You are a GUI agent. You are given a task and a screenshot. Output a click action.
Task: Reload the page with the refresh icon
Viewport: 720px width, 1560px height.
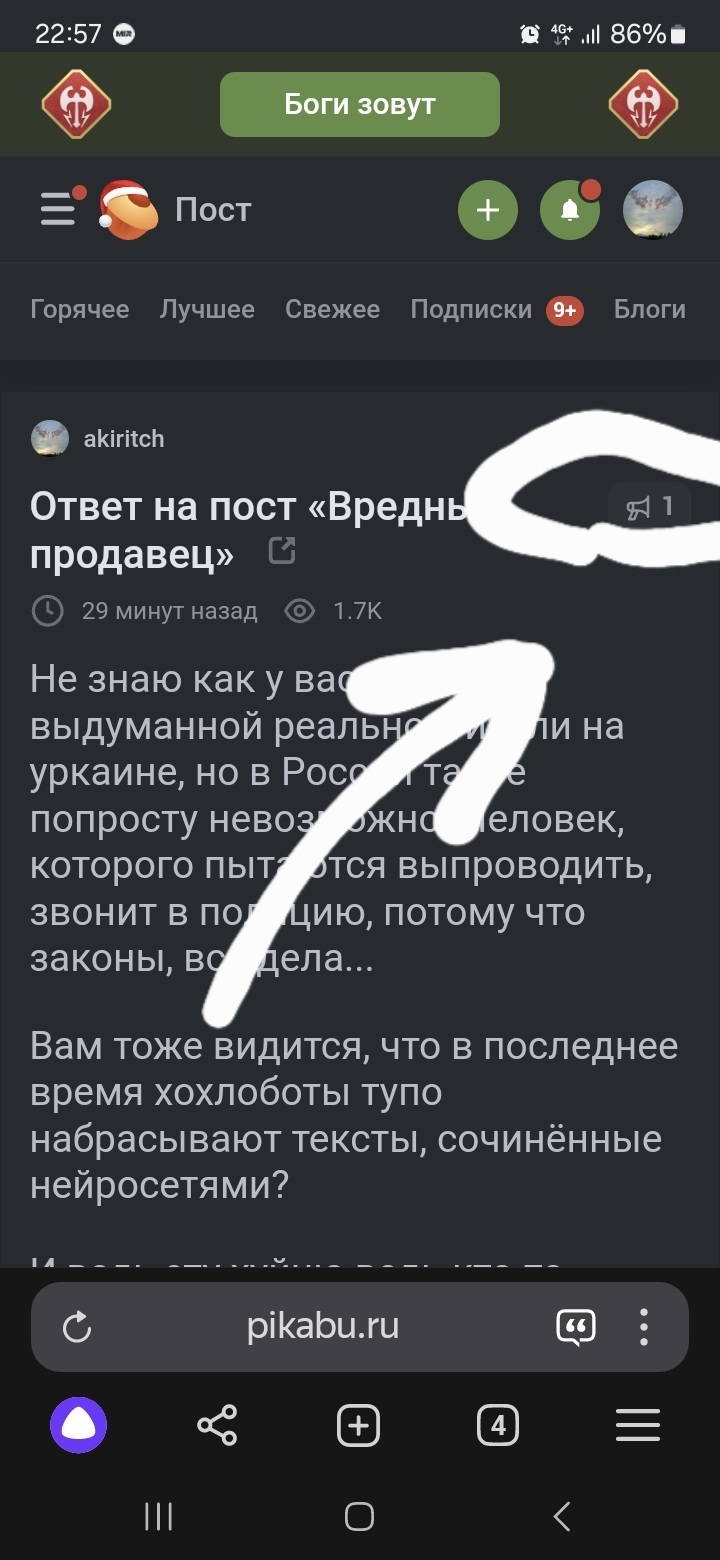point(77,1327)
